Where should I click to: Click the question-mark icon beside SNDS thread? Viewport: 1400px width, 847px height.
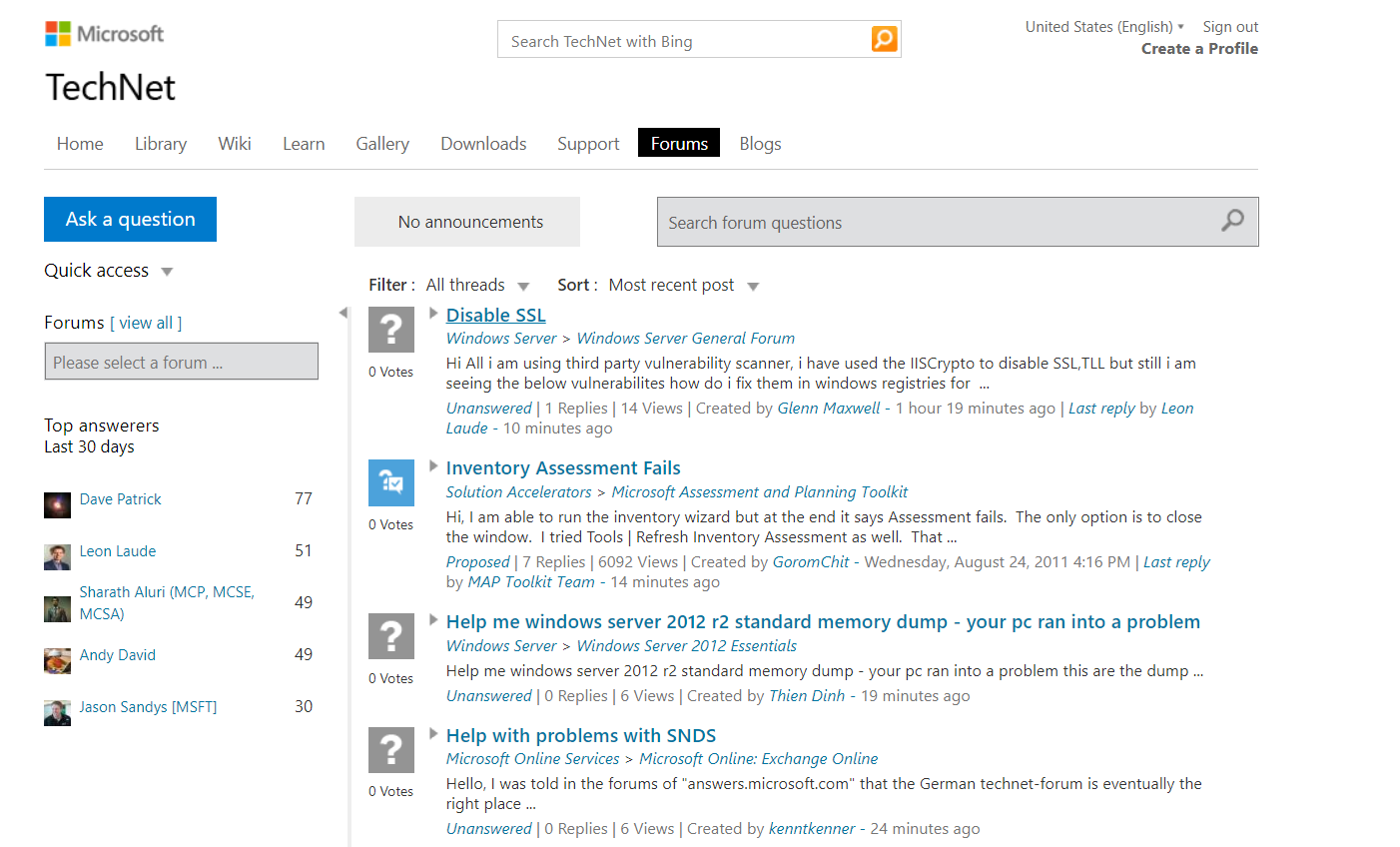[x=391, y=750]
